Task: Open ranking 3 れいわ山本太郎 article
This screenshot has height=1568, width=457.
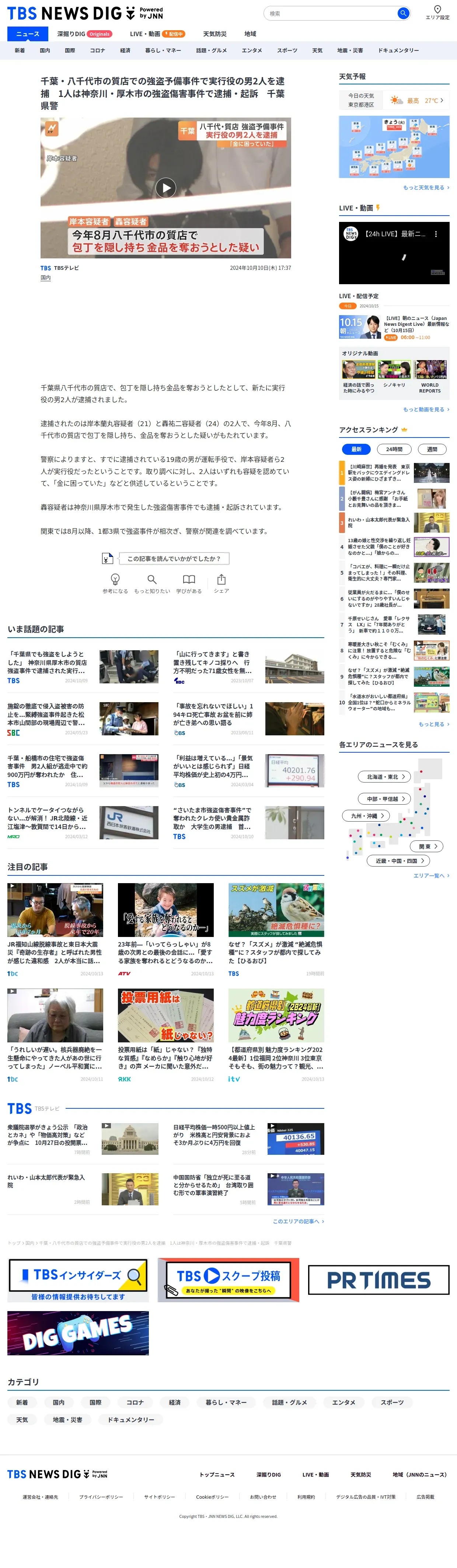Action: (394, 523)
